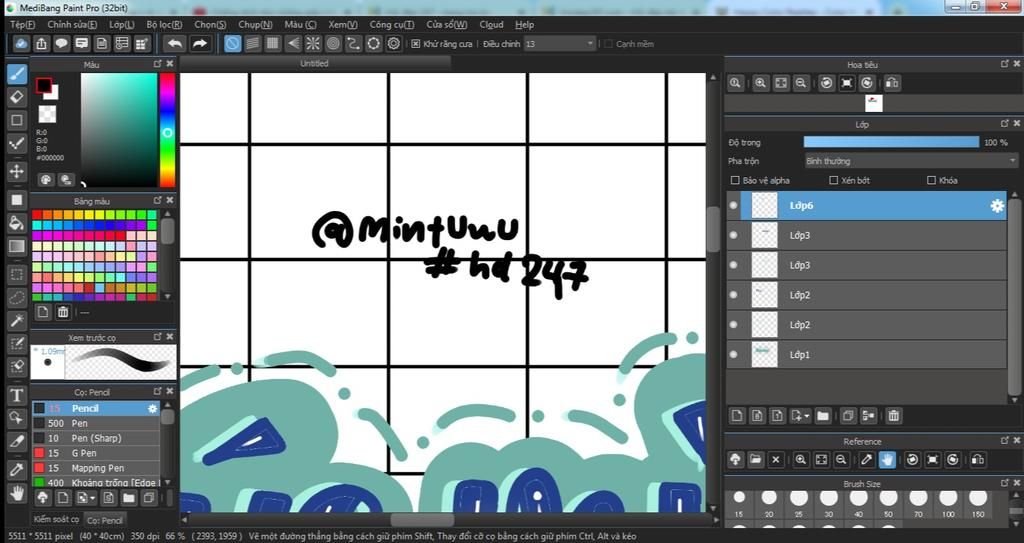Screen dimensions: 1024x543
Task: Select the Mapping Pen brush
Action: (x=96, y=468)
